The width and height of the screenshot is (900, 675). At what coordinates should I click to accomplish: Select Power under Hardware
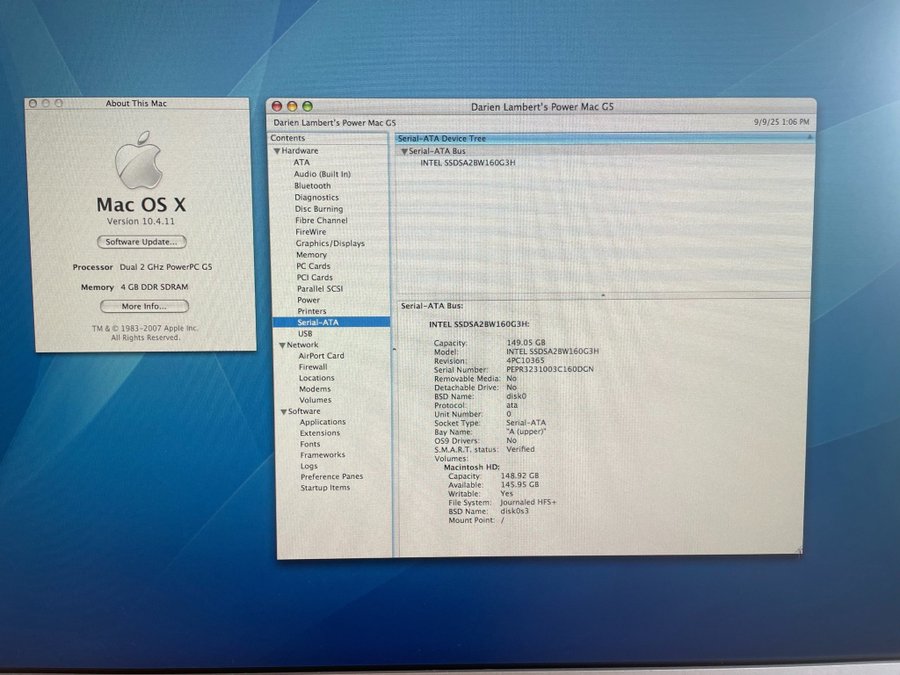[x=308, y=300]
